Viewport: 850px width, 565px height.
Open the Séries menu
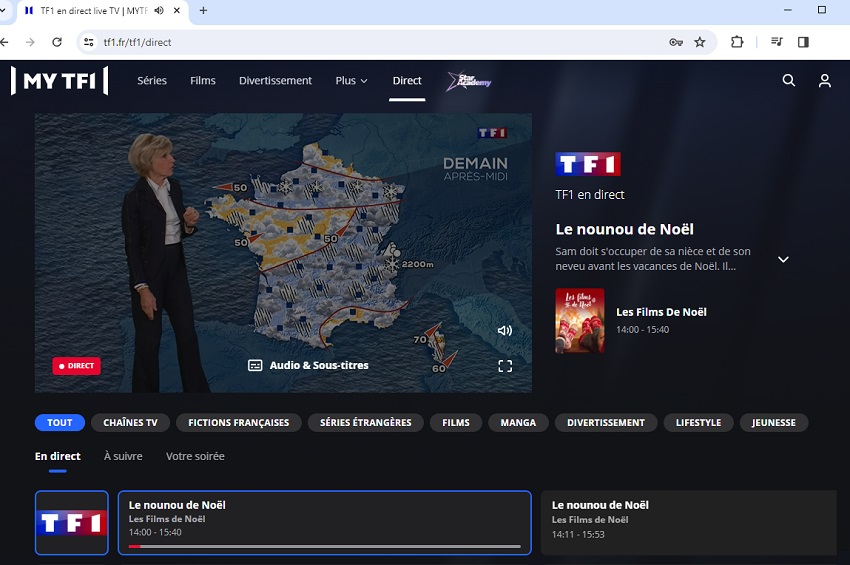point(152,81)
